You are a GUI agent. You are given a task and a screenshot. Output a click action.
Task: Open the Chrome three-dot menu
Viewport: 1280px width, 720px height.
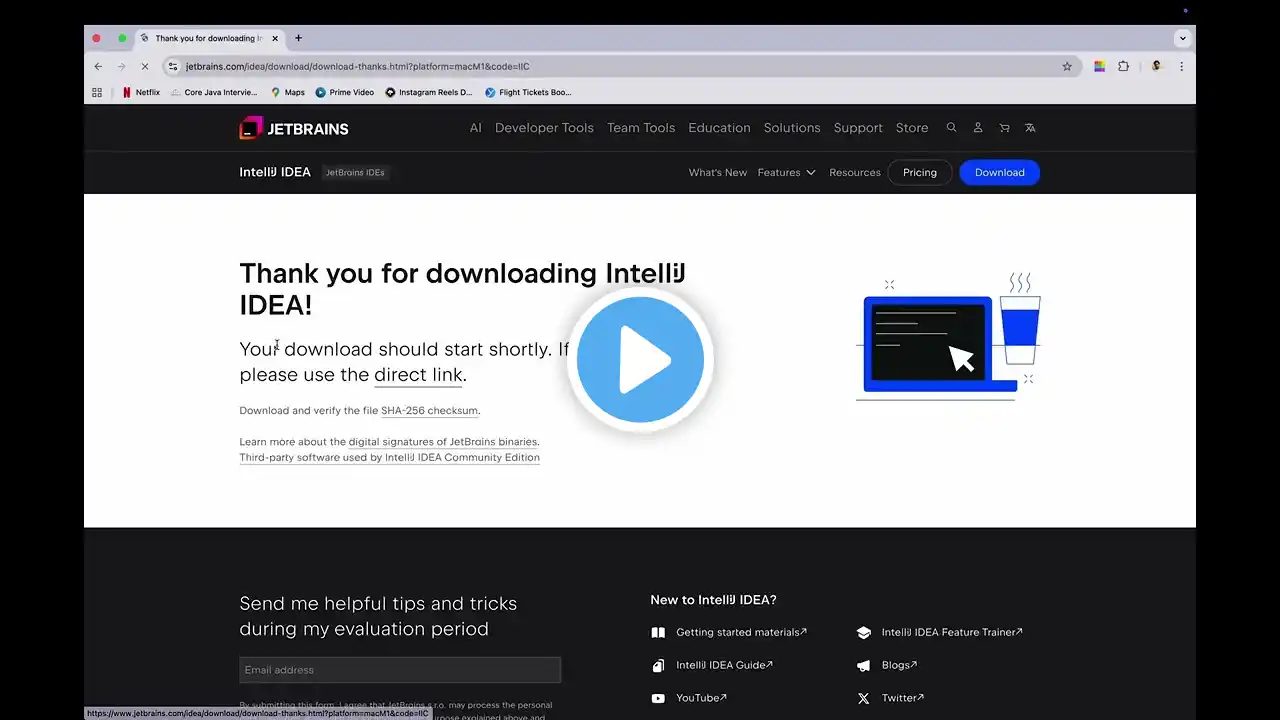pyautogui.click(x=1181, y=66)
